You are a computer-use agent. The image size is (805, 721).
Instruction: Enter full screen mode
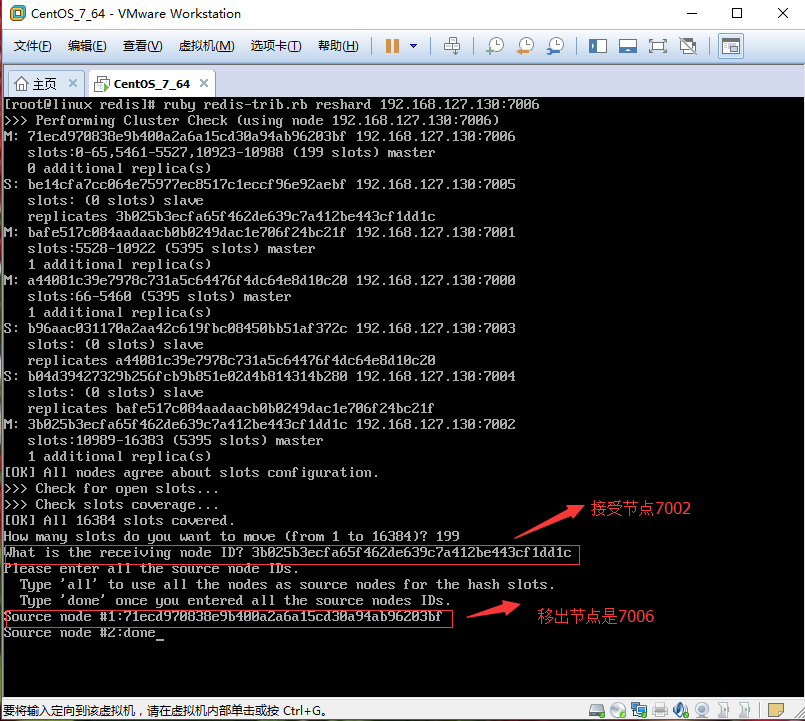pos(658,46)
